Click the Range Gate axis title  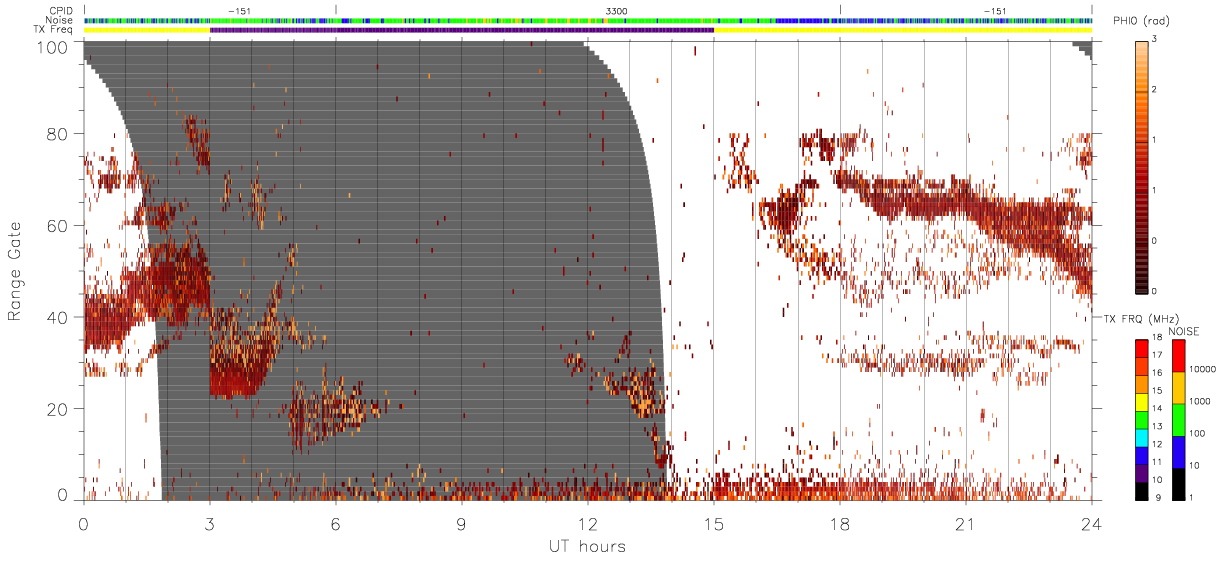[x=16, y=272]
